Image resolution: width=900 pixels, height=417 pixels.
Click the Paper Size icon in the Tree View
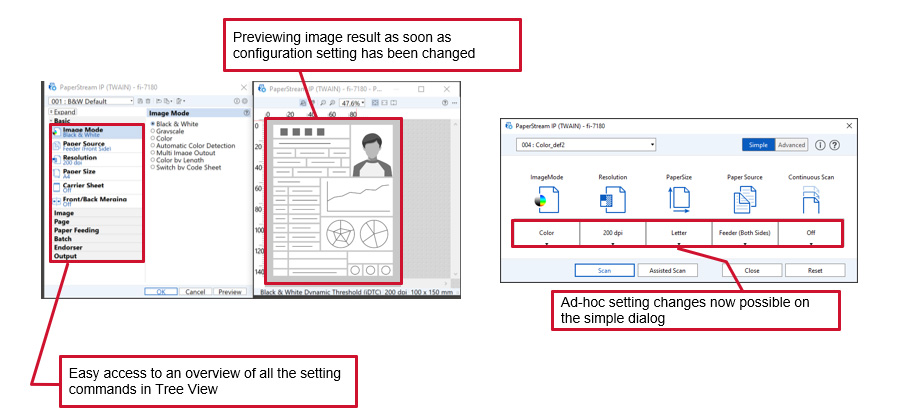pyautogui.click(x=56, y=173)
